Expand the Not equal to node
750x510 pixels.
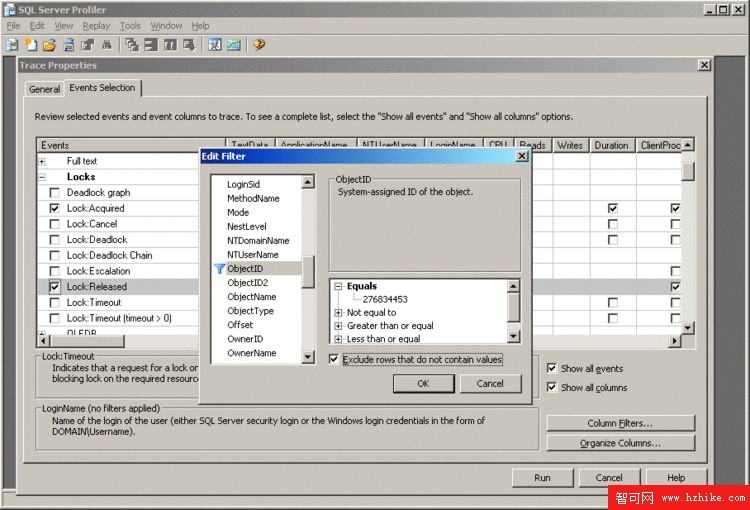click(x=338, y=313)
